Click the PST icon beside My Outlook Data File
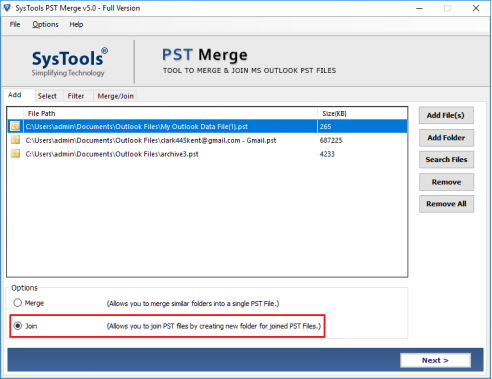This screenshot has height=379, width=492. pyautogui.click(x=15, y=126)
